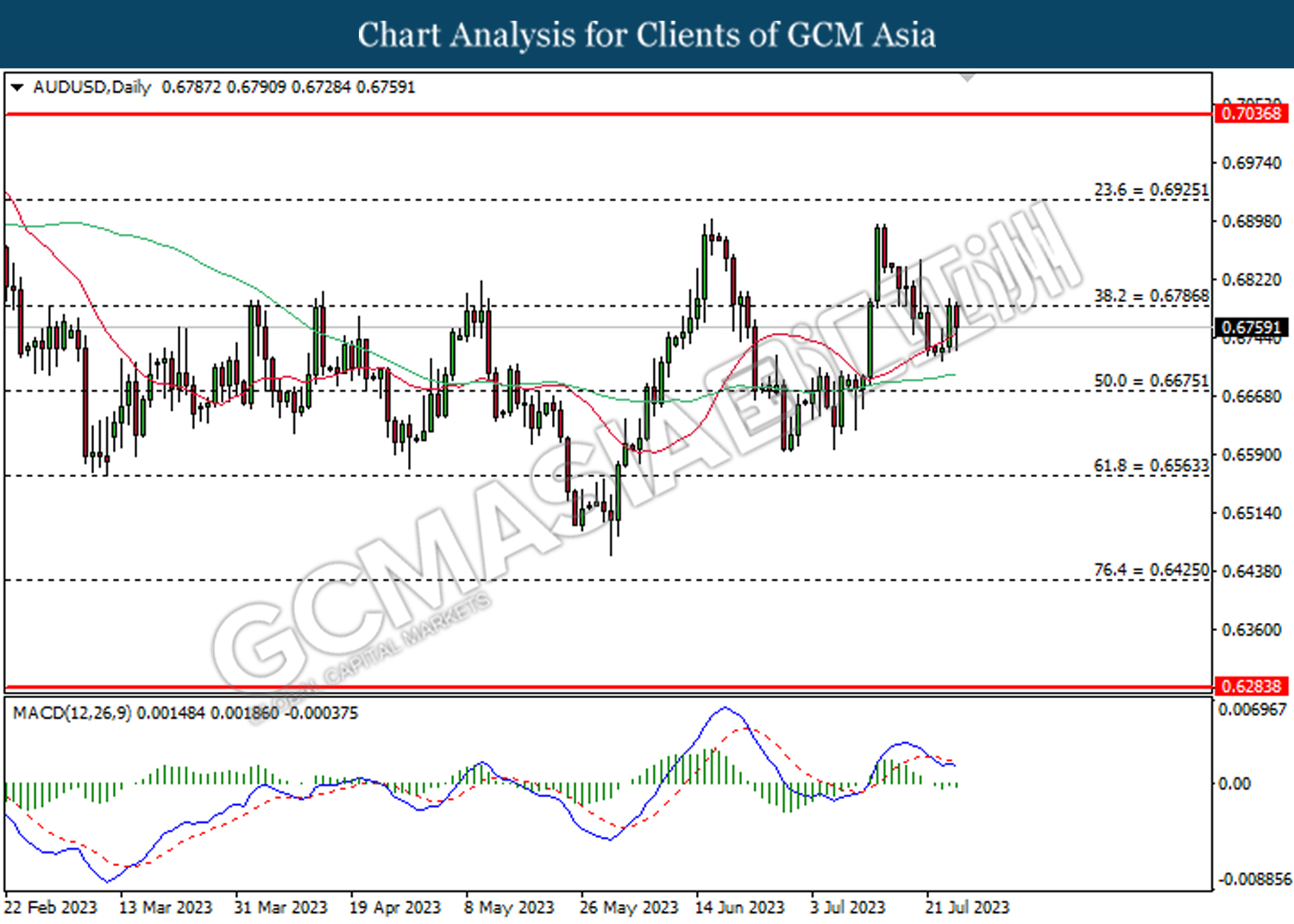Select the 0.68980 price axis value

tap(1252, 222)
